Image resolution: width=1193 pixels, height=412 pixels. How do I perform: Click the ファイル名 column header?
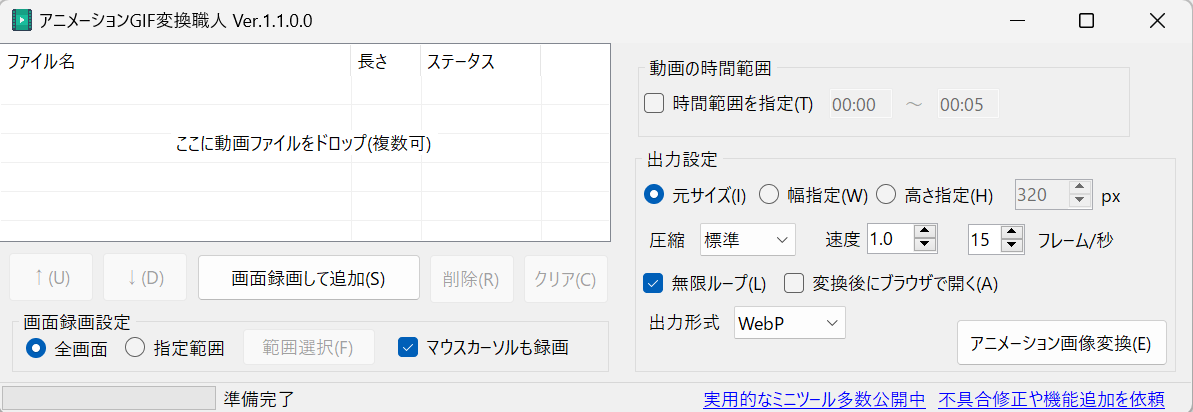(x=175, y=61)
